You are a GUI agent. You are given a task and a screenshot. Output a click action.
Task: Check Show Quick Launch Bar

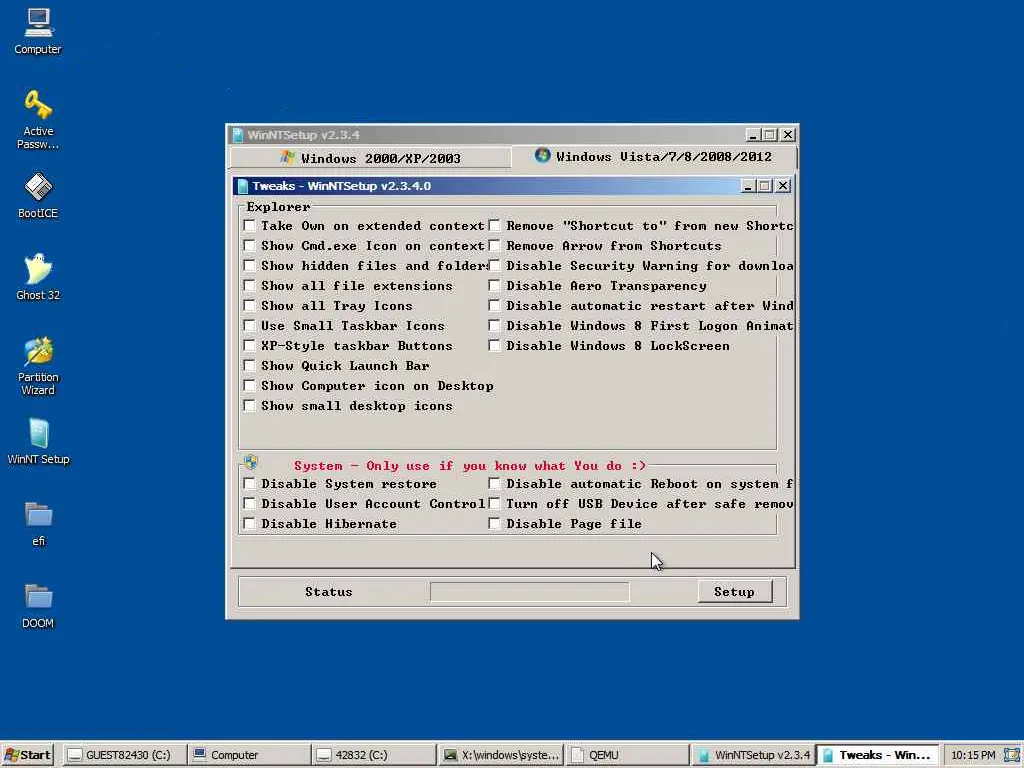(x=249, y=366)
